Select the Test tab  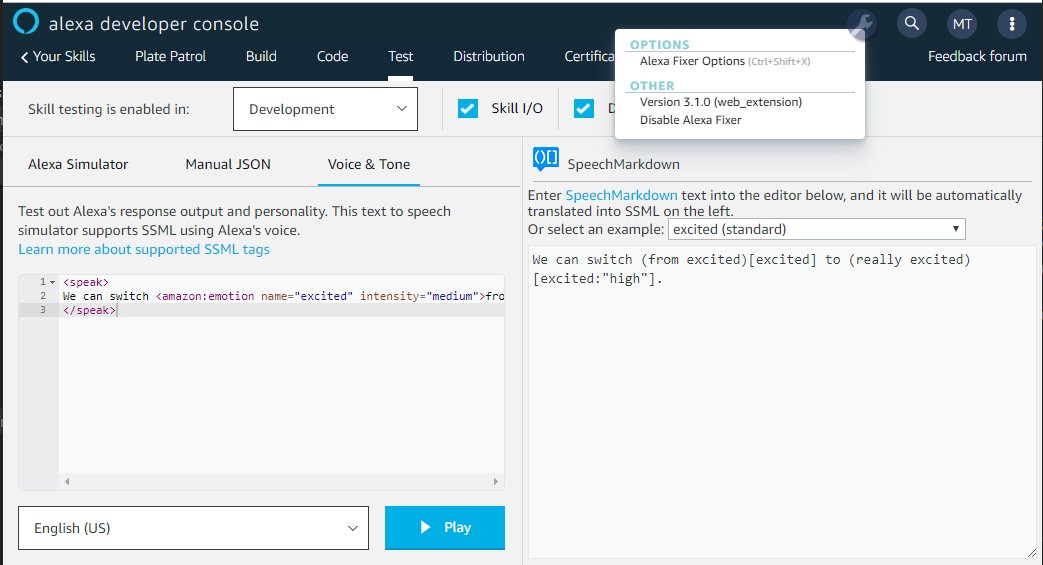click(x=400, y=57)
